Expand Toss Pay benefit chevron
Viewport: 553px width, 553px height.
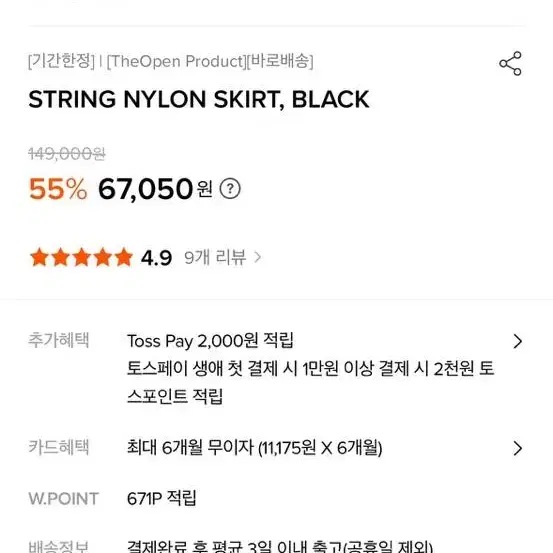click(517, 341)
